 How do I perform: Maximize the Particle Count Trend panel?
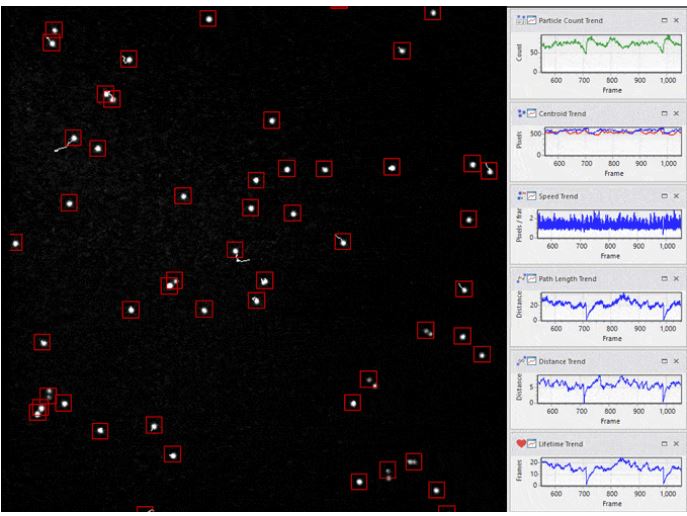(x=663, y=22)
